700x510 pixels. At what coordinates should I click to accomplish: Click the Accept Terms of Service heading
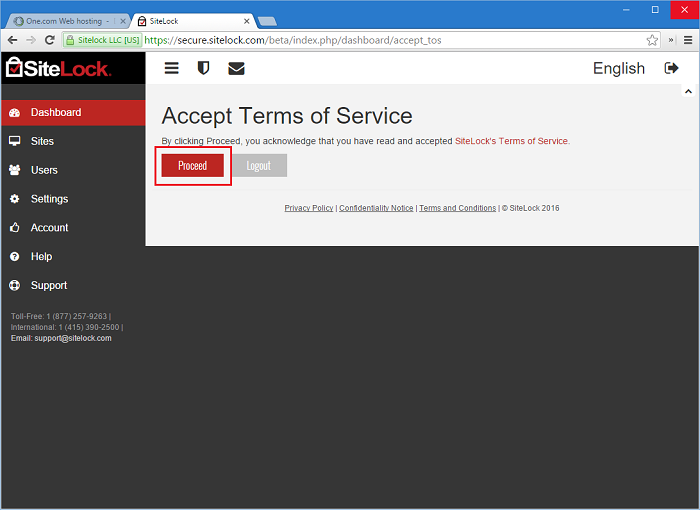click(287, 116)
